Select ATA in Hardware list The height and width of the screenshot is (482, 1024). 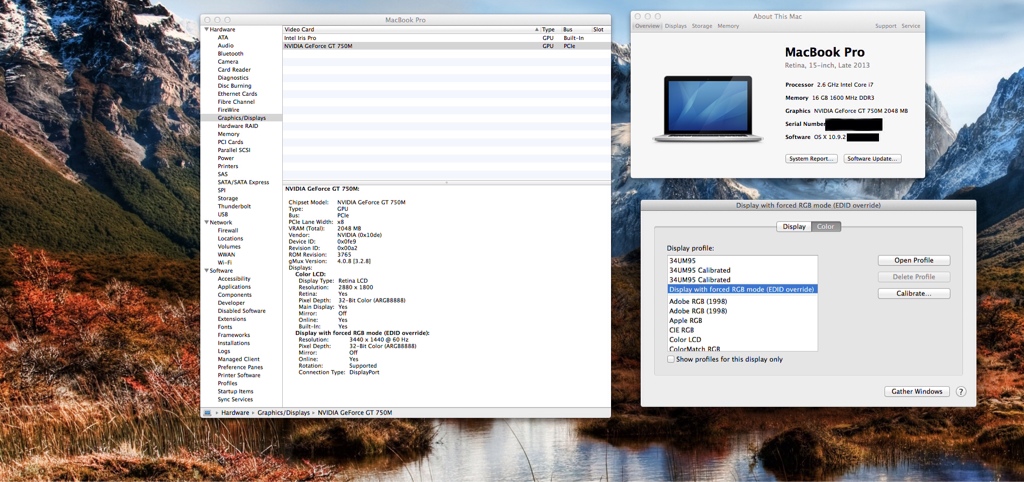click(x=223, y=37)
